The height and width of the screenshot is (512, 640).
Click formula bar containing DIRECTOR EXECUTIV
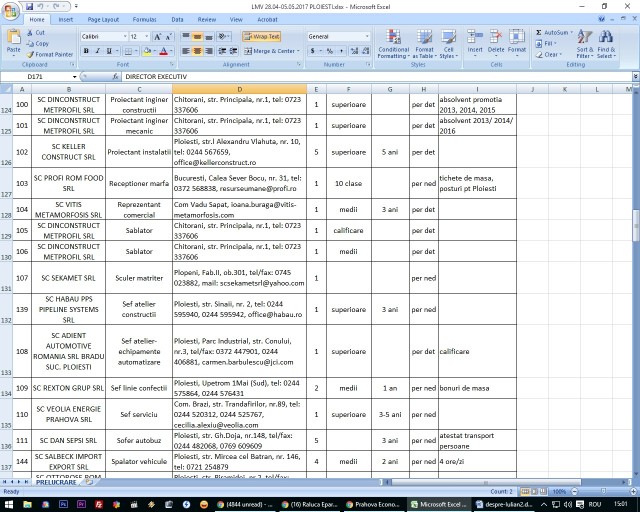click(x=377, y=77)
